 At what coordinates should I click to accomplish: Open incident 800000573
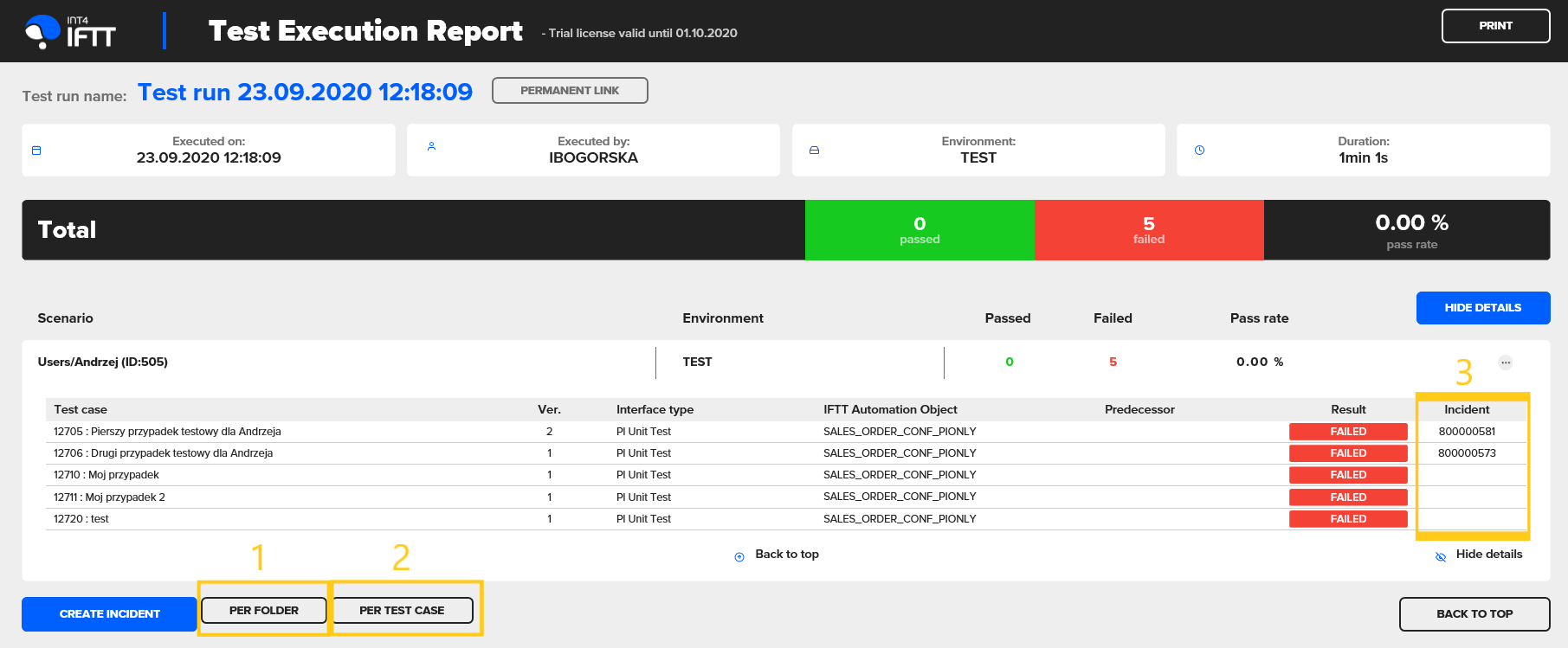[1467, 453]
